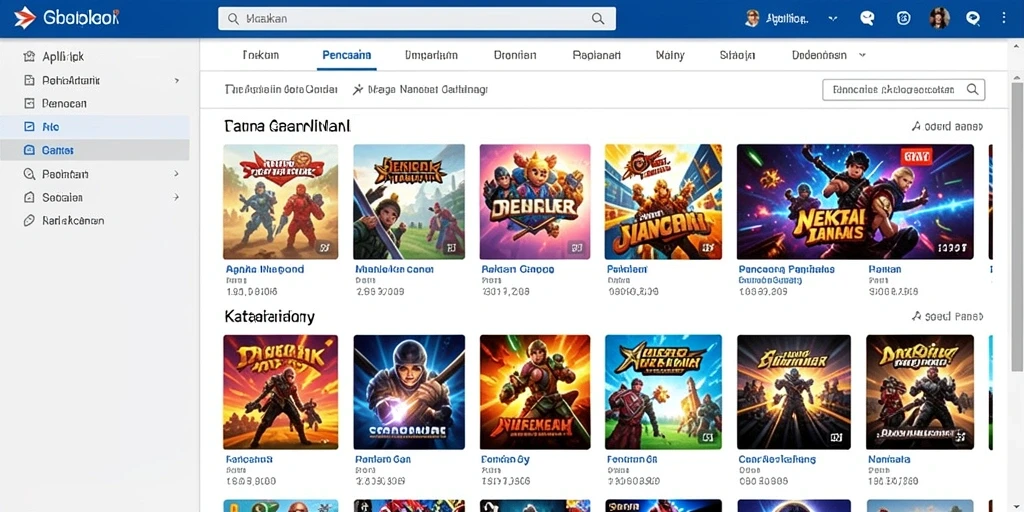Click the circular badge icon in header

pyautogui.click(x=904, y=18)
